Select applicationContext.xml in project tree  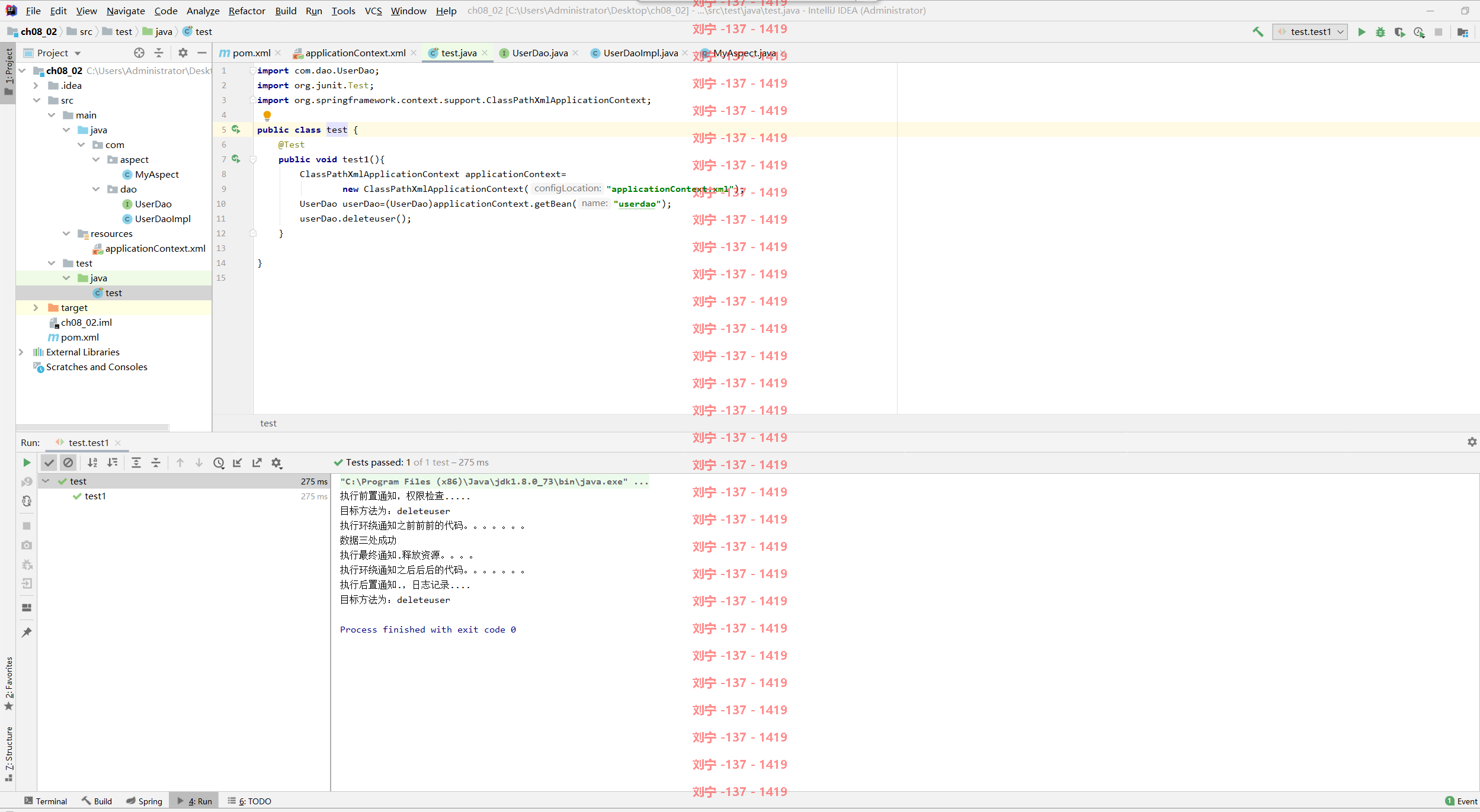tap(155, 248)
